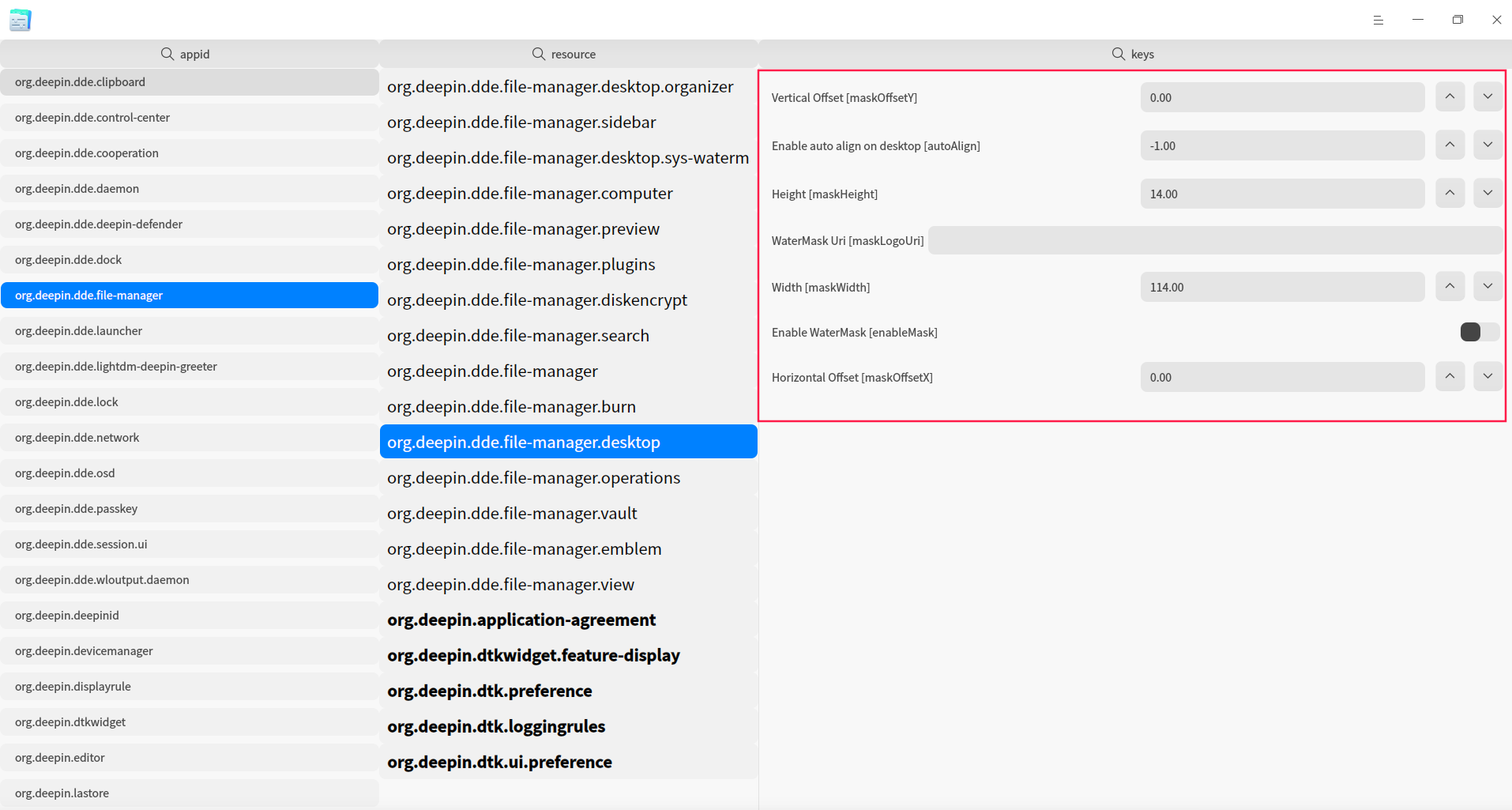Decrease Height maskHeight with down arrow
Image resolution: width=1512 pixels, height=810 pixels.
pyautogui.click(x=1488, y=194)
